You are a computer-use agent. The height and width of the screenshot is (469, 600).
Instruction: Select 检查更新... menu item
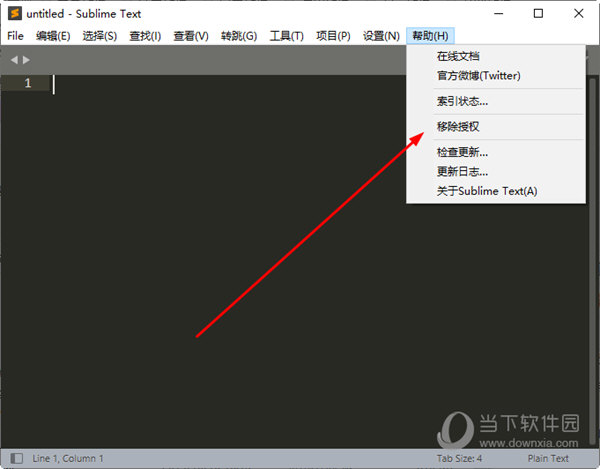coord(496,152)
